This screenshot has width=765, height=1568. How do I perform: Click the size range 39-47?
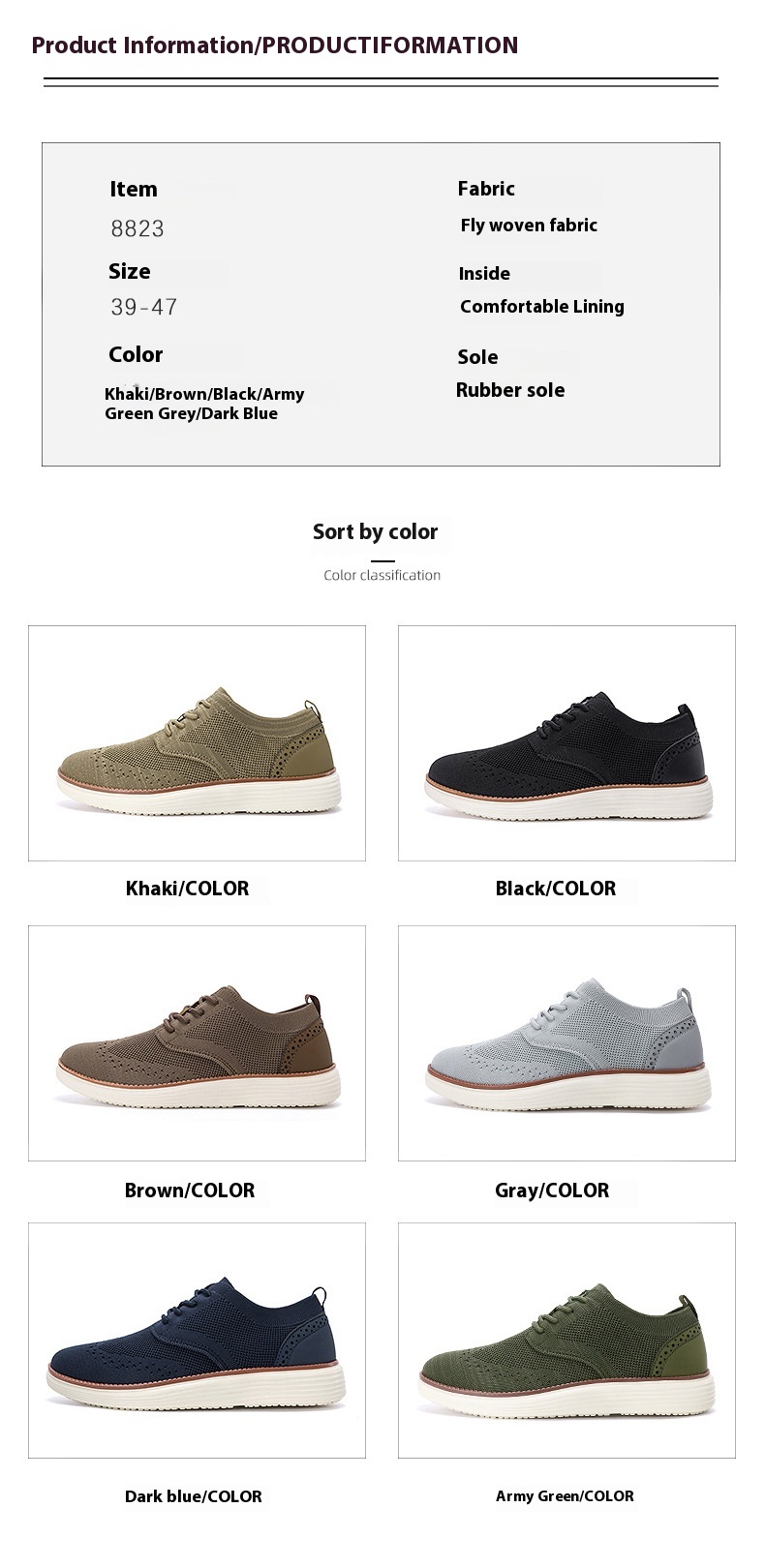coord(144,308)
